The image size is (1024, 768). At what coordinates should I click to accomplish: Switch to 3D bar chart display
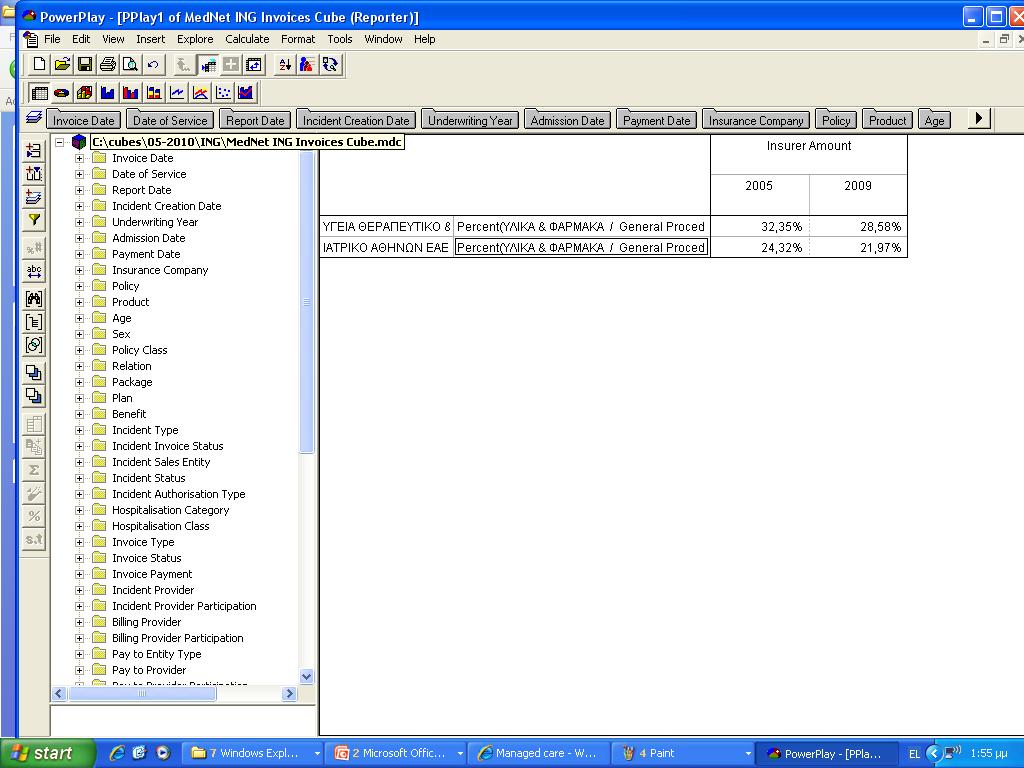click(85, 93)
